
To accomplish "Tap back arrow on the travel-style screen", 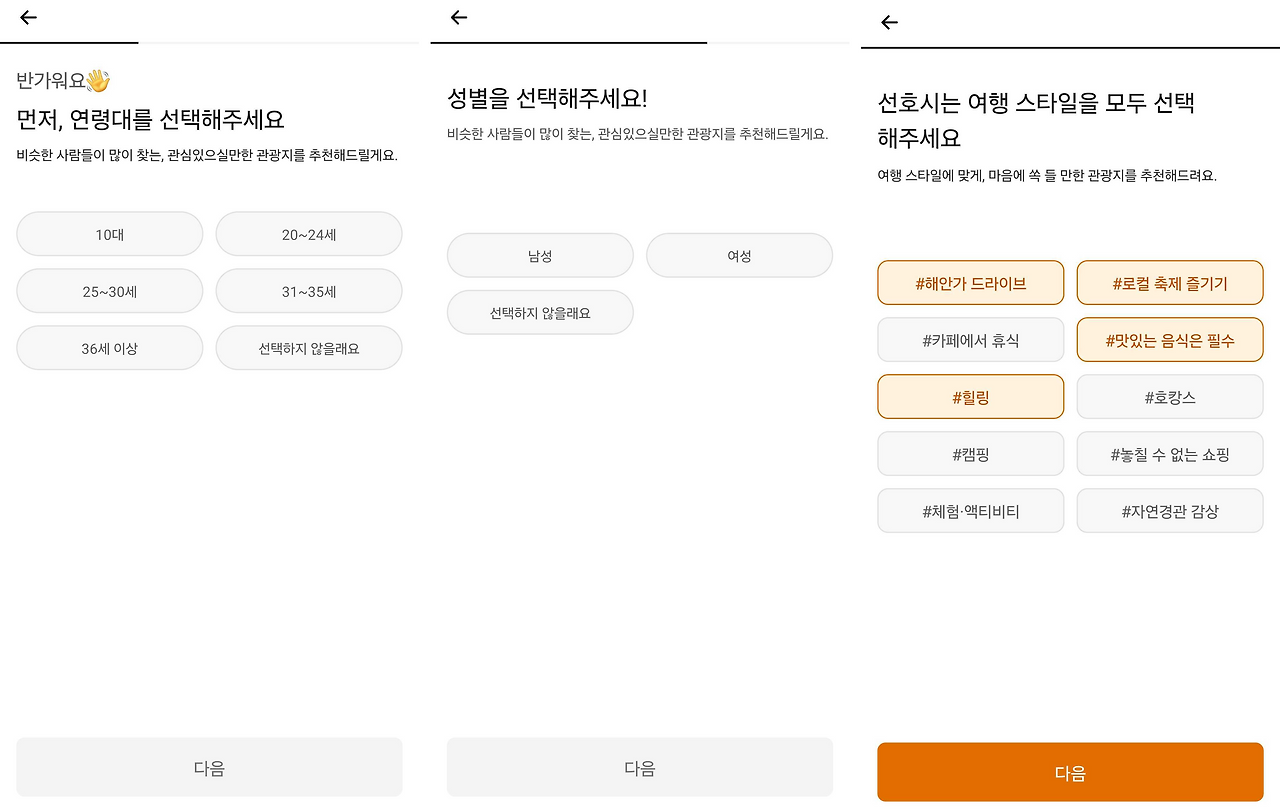I will point(889,22).
